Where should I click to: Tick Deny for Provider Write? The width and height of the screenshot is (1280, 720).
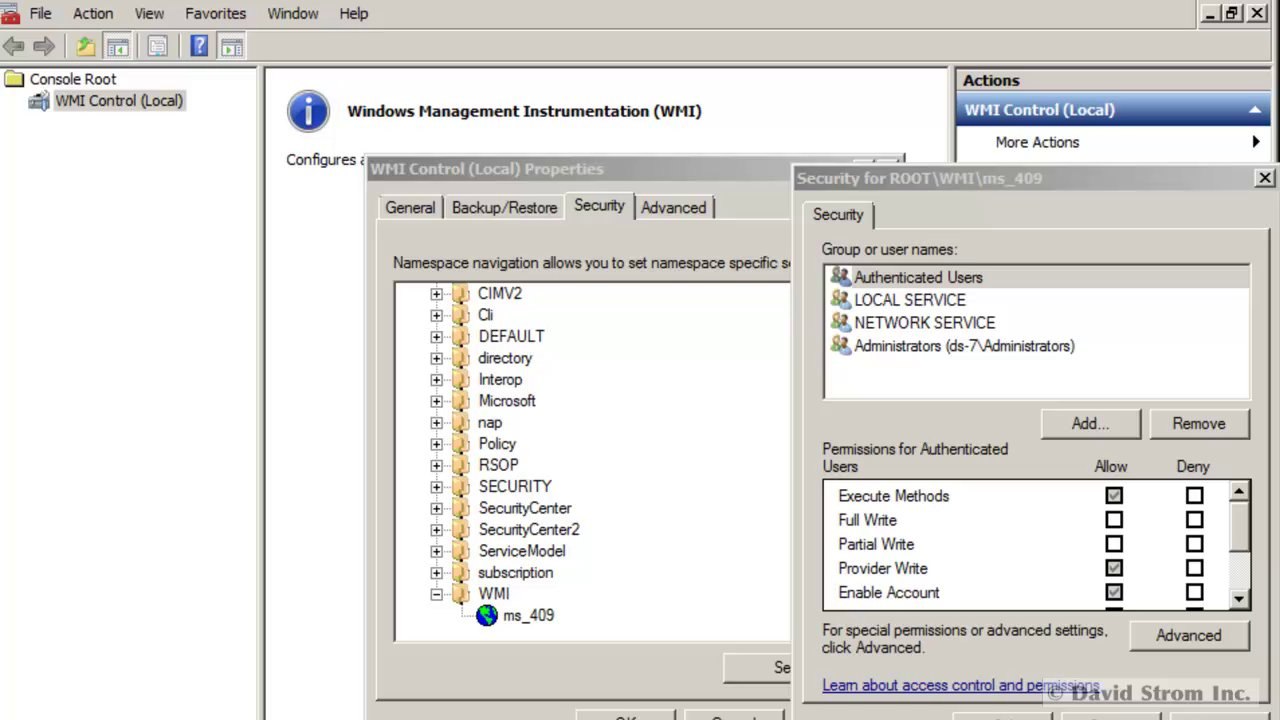1194,568
